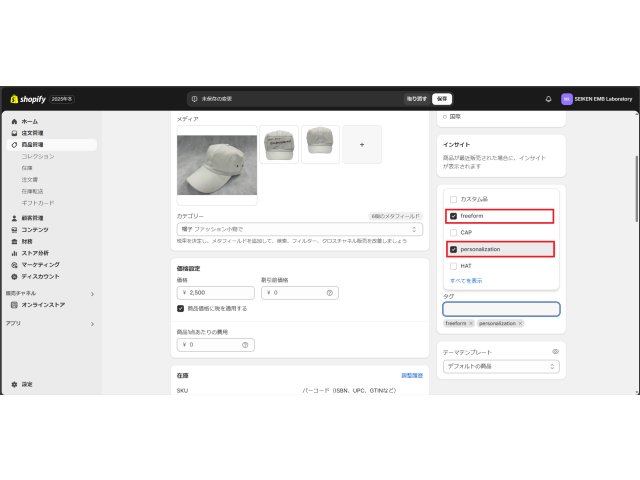Click the 価格 input showing 2,500
This screenshot has height=480, width=640.
(x=216, y=293)
